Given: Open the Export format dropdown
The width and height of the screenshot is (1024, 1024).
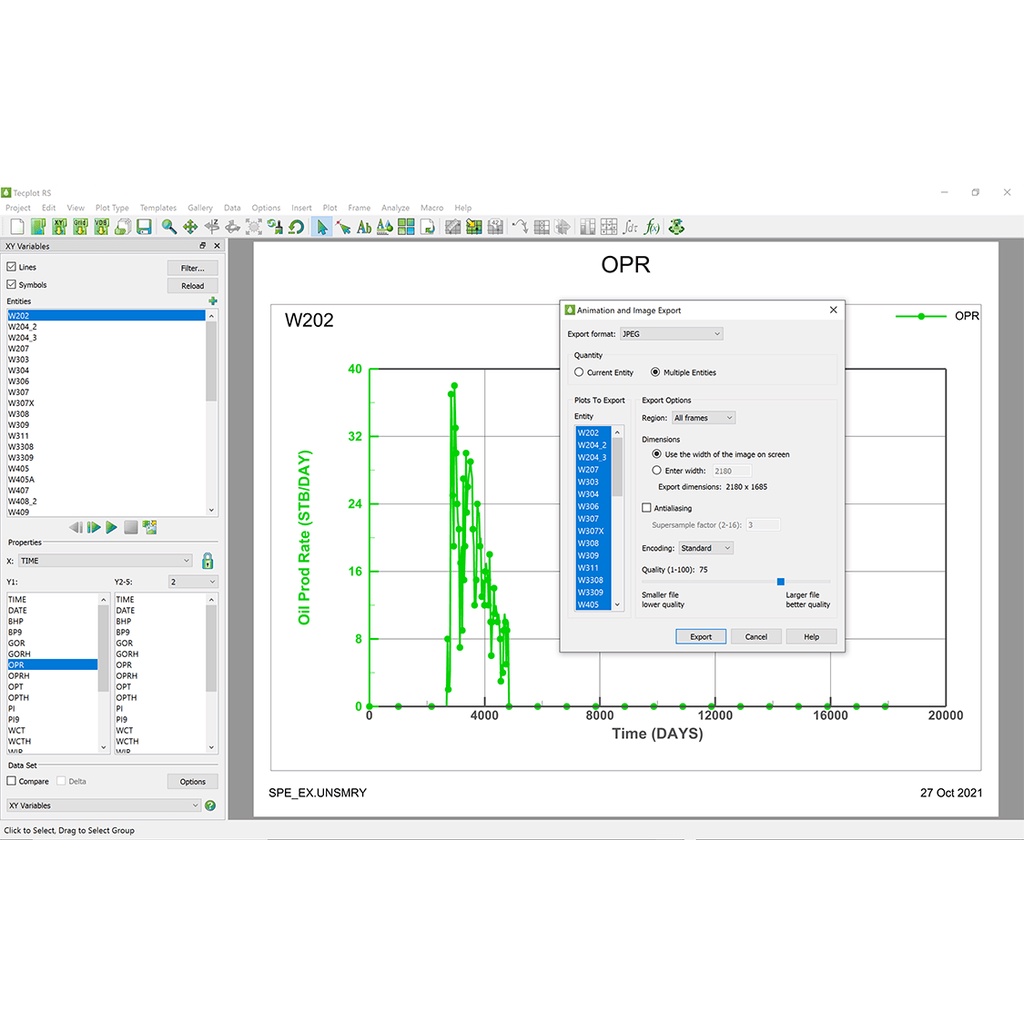Looking at the screenshot, I should (671, 334).
